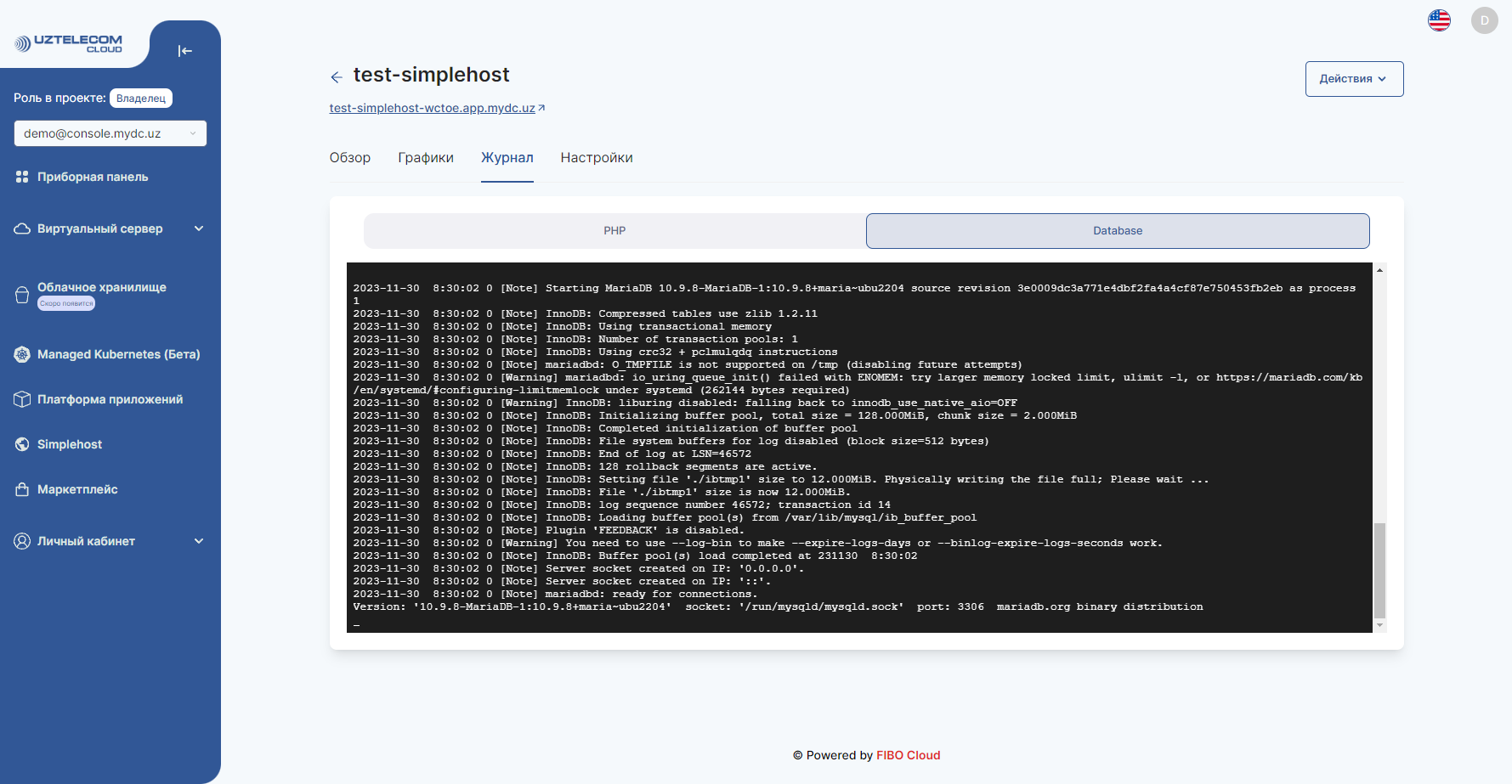Switch log view to PHP
The width and height of the screenshot is (1512, 784).
pos(614,230)
